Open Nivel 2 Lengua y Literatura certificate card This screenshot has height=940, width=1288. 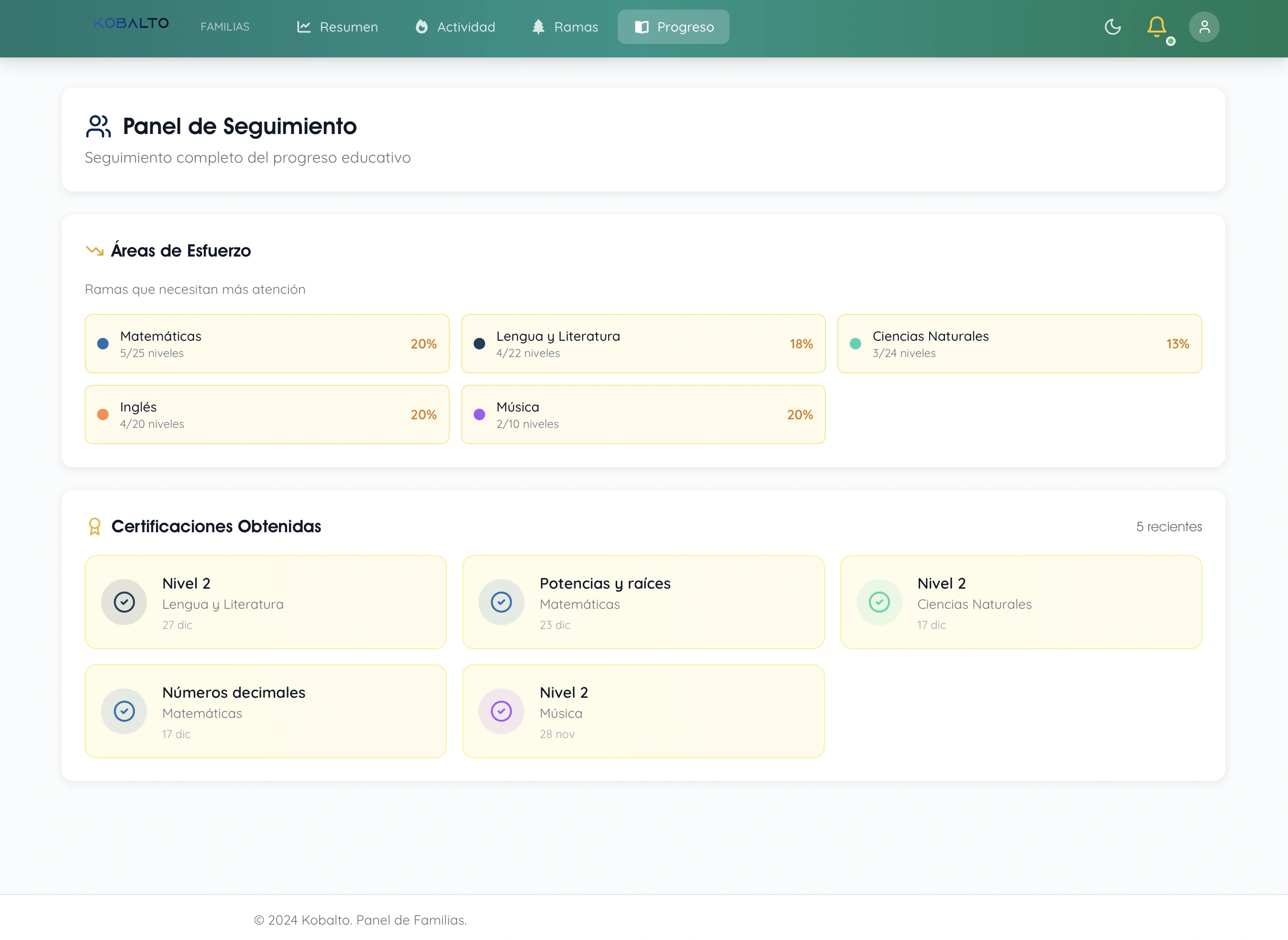pyautogui.click(x=266, y=602)
